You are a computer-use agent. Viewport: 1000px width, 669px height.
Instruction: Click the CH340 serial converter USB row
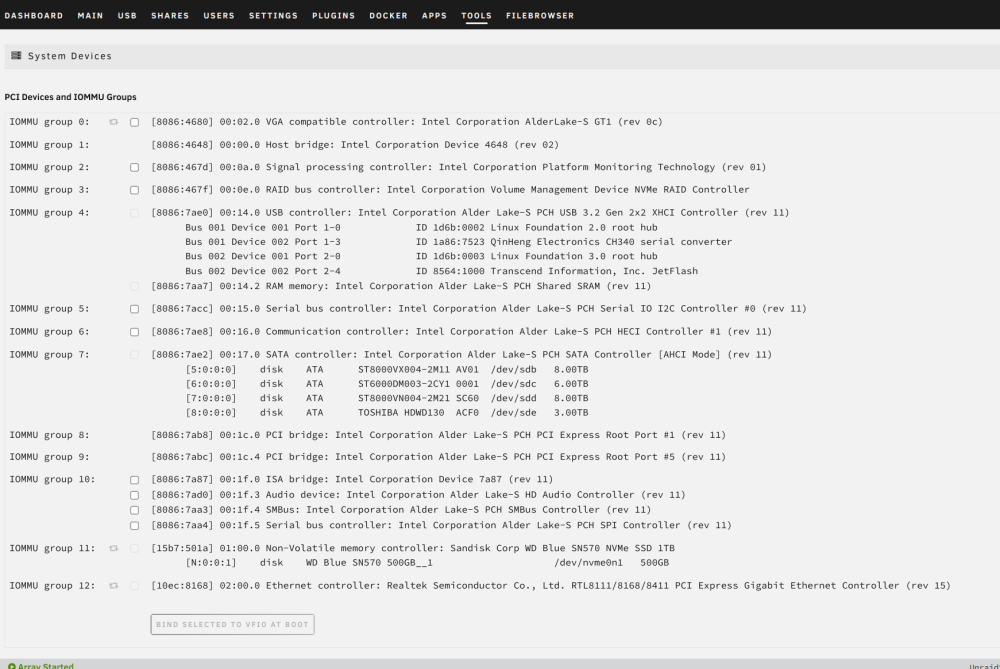tap(459, 242)
